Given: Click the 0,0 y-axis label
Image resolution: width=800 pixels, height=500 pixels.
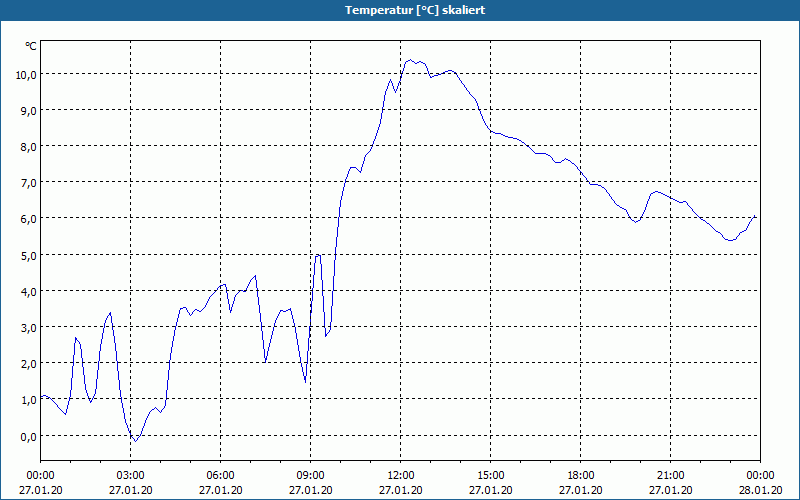Looking at the screenshot, I should point(29,436).
